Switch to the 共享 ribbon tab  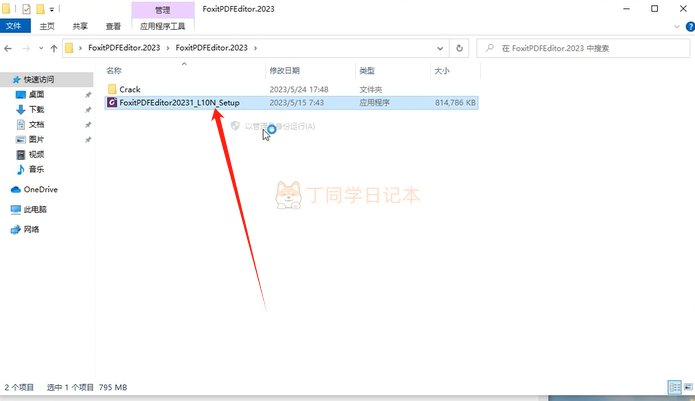pyautogui.click(x=80, y=26)
